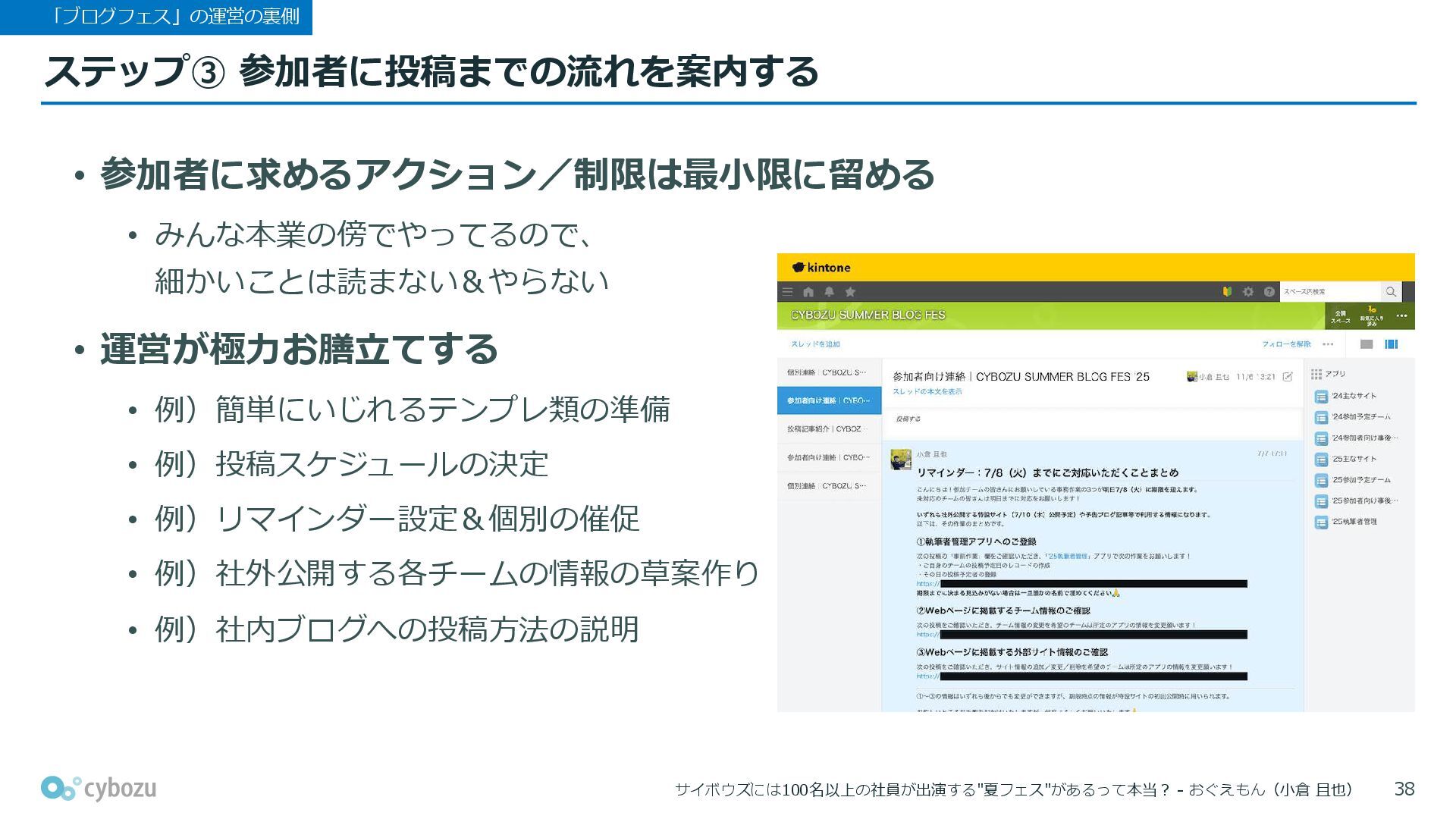Click the star favorites icon
1456x819 pixels.
point(850,292)
